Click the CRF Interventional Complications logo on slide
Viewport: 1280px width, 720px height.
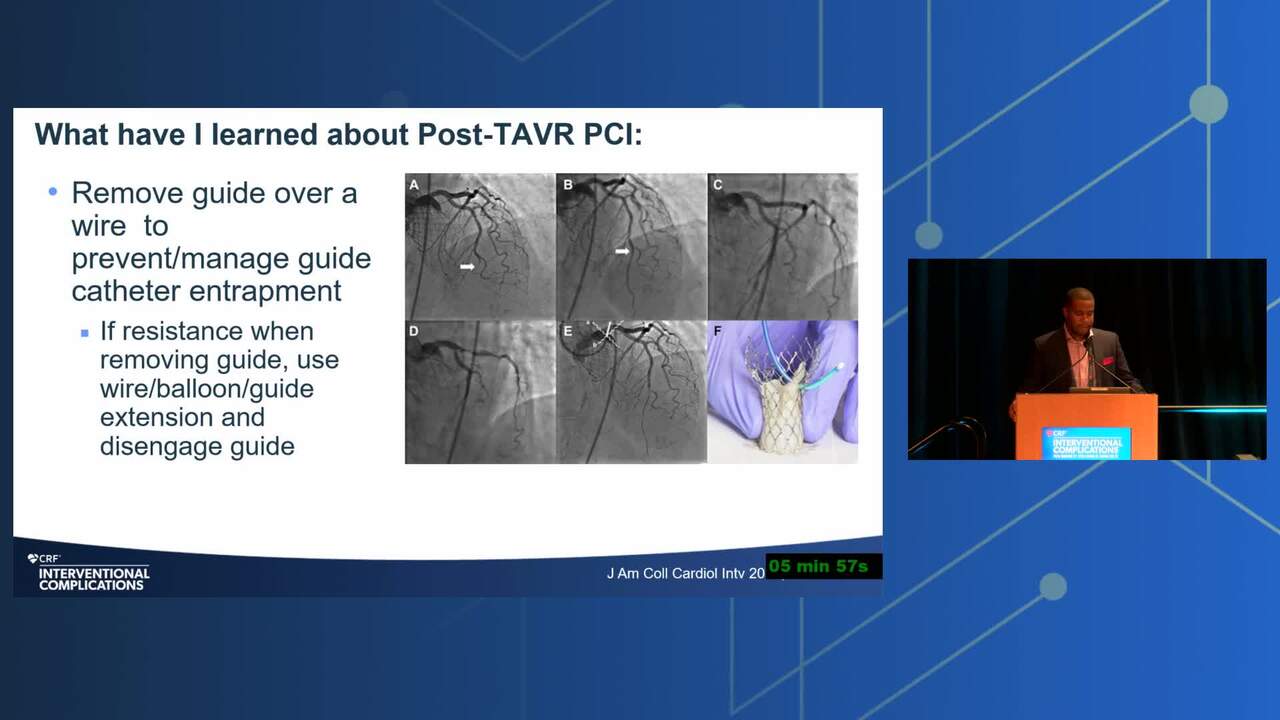(88, 572)
